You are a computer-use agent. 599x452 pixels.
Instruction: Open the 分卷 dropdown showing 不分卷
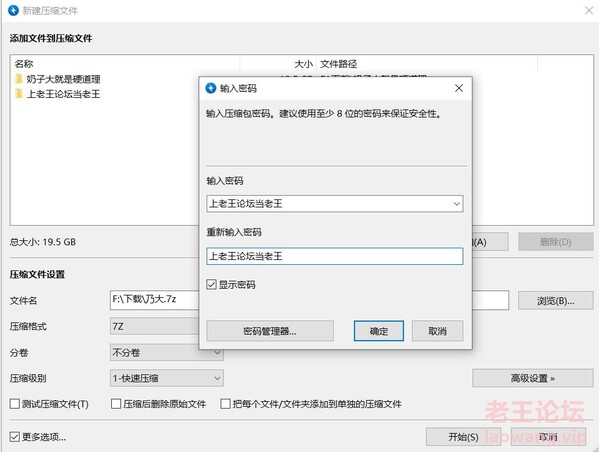[x=167, y=352]
